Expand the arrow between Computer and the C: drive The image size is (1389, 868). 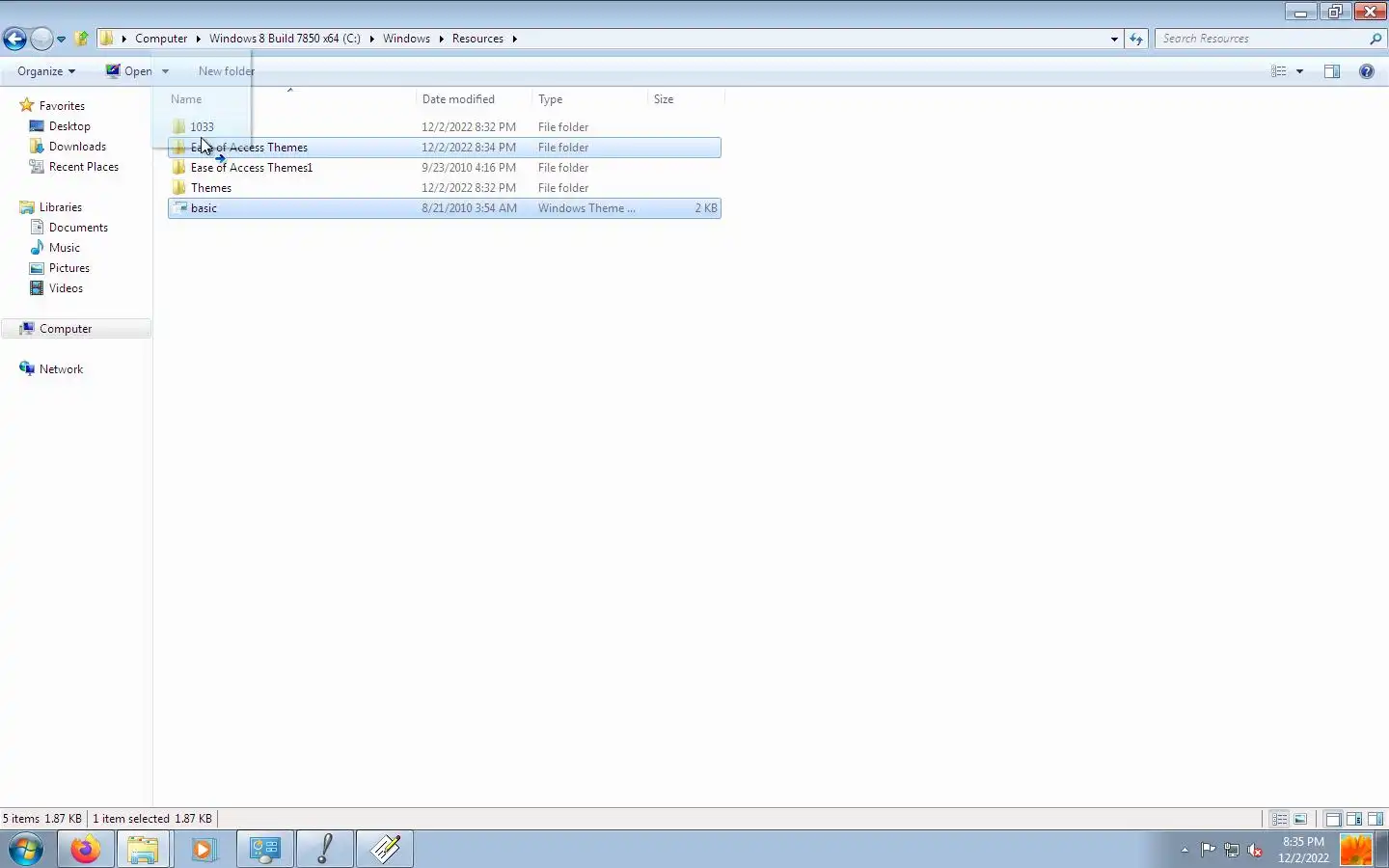198,39
